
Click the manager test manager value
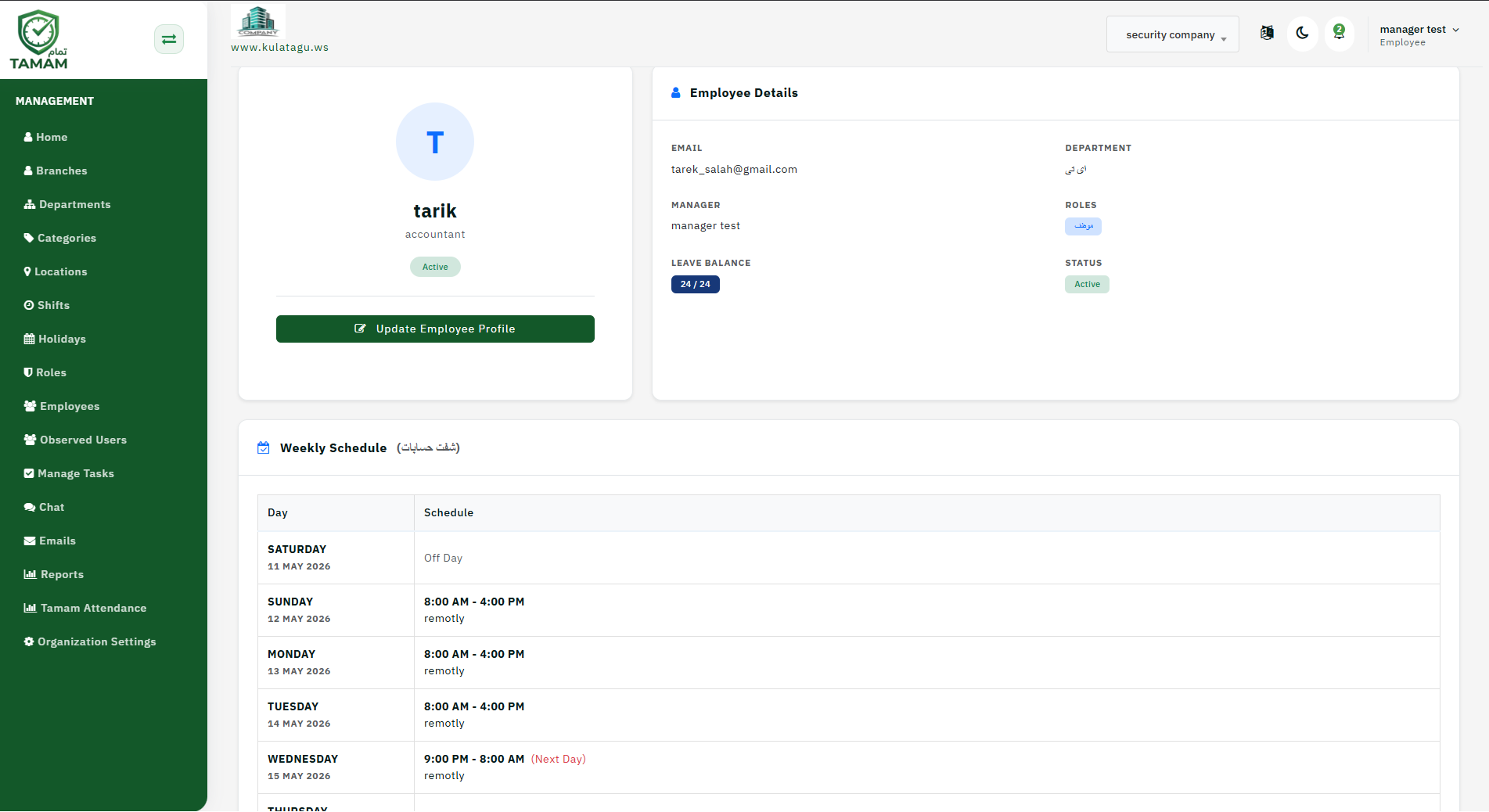click(706, 225)
